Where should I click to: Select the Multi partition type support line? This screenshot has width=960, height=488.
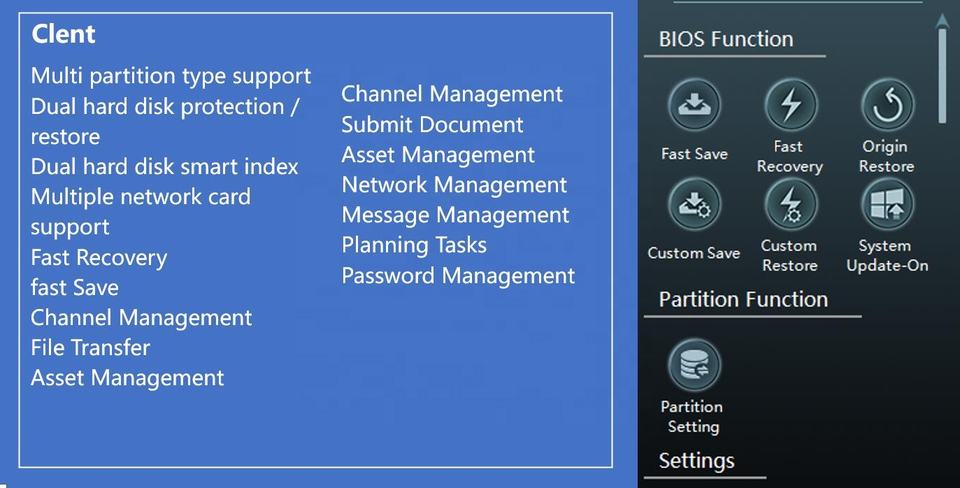[x=171, y=76]
